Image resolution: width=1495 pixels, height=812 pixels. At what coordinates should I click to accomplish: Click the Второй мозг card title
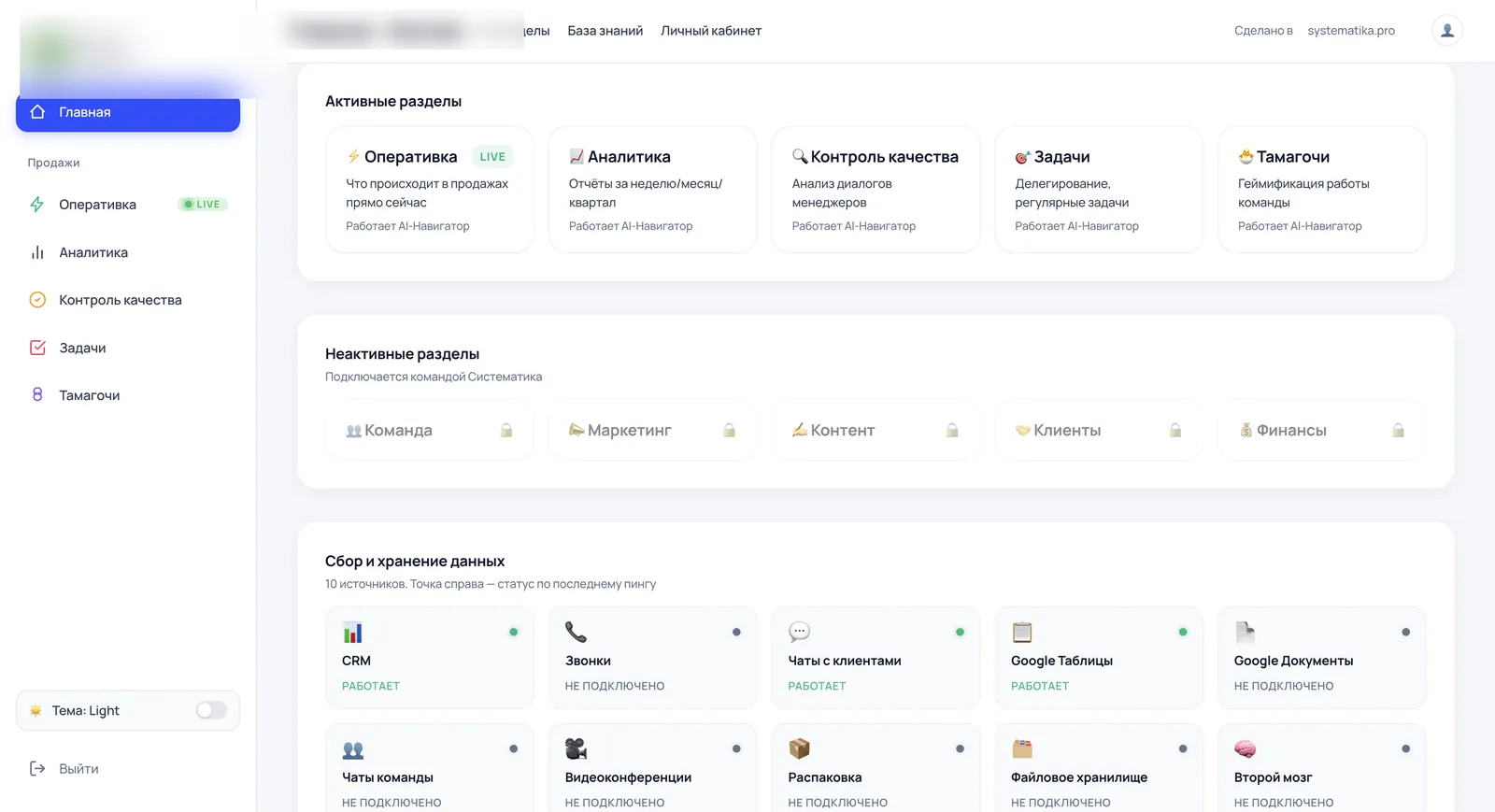pos(1273,777)
